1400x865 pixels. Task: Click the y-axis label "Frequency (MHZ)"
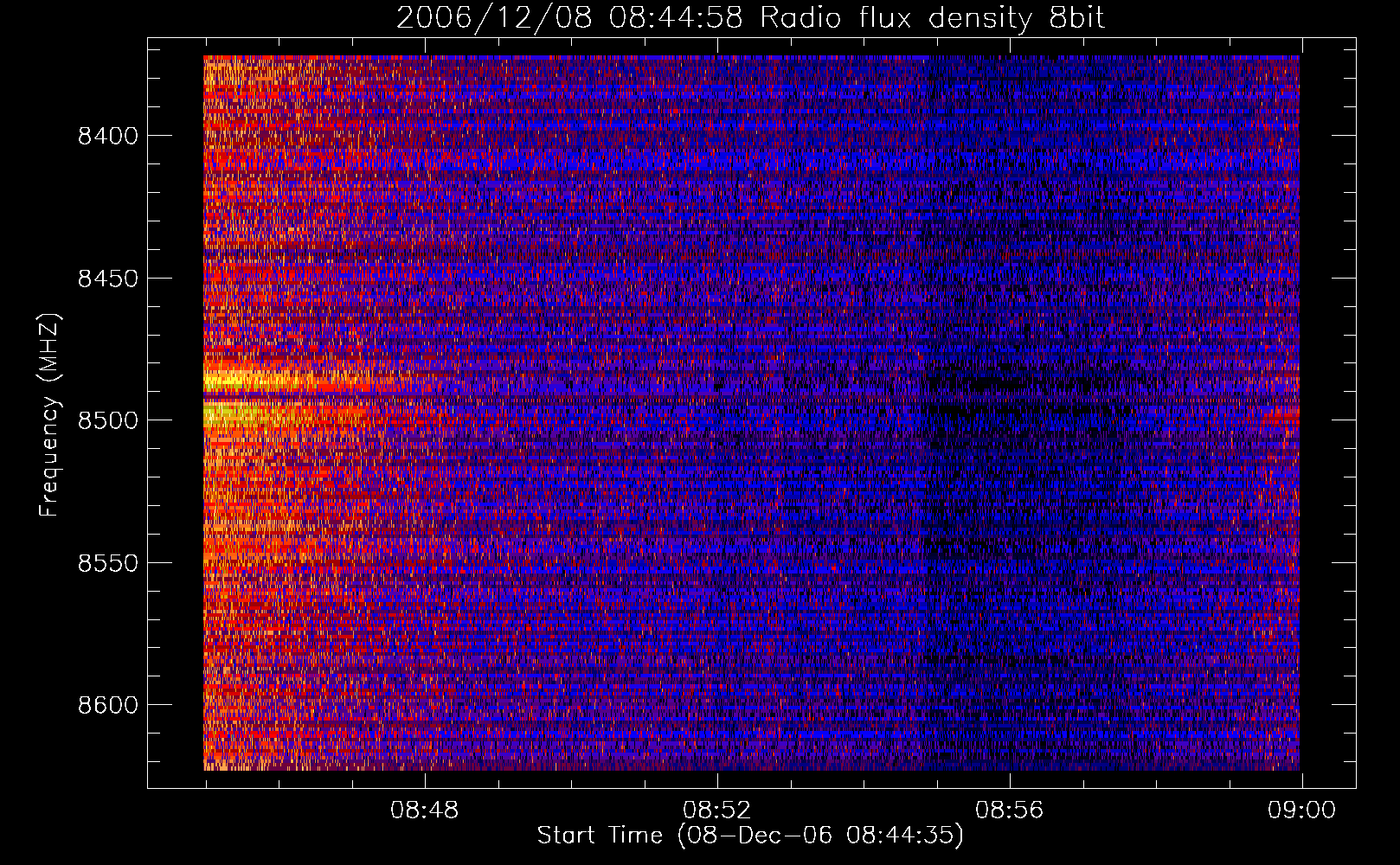pyautogui.click(x=50, y=415)
